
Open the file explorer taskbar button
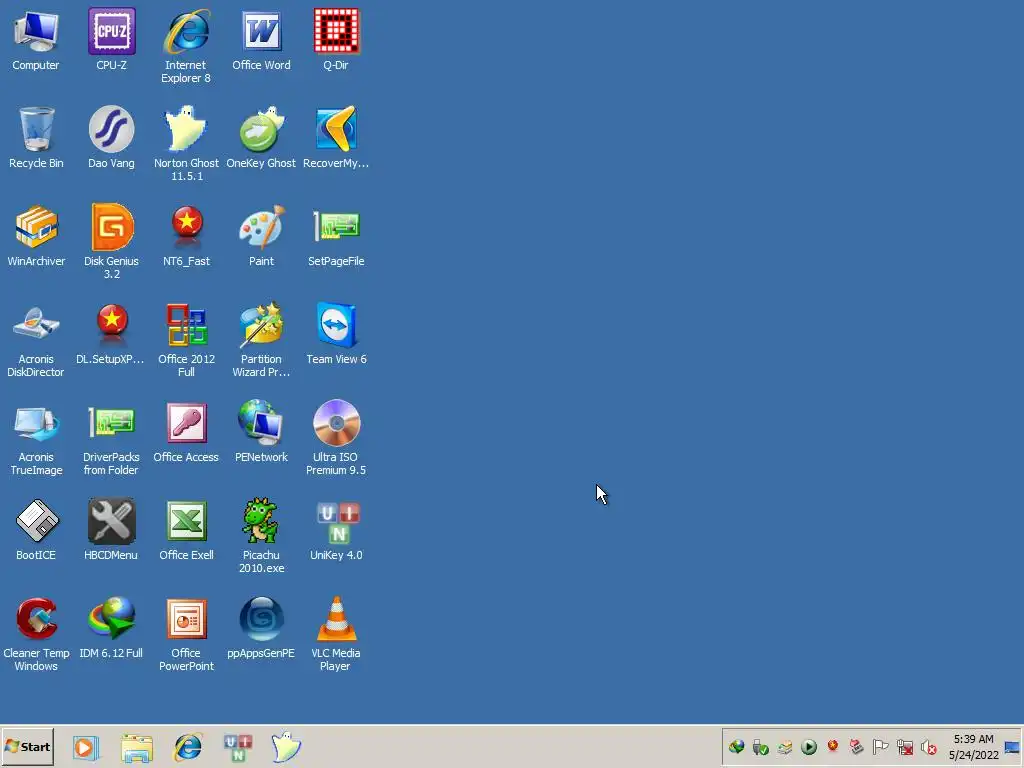[136, 747]
